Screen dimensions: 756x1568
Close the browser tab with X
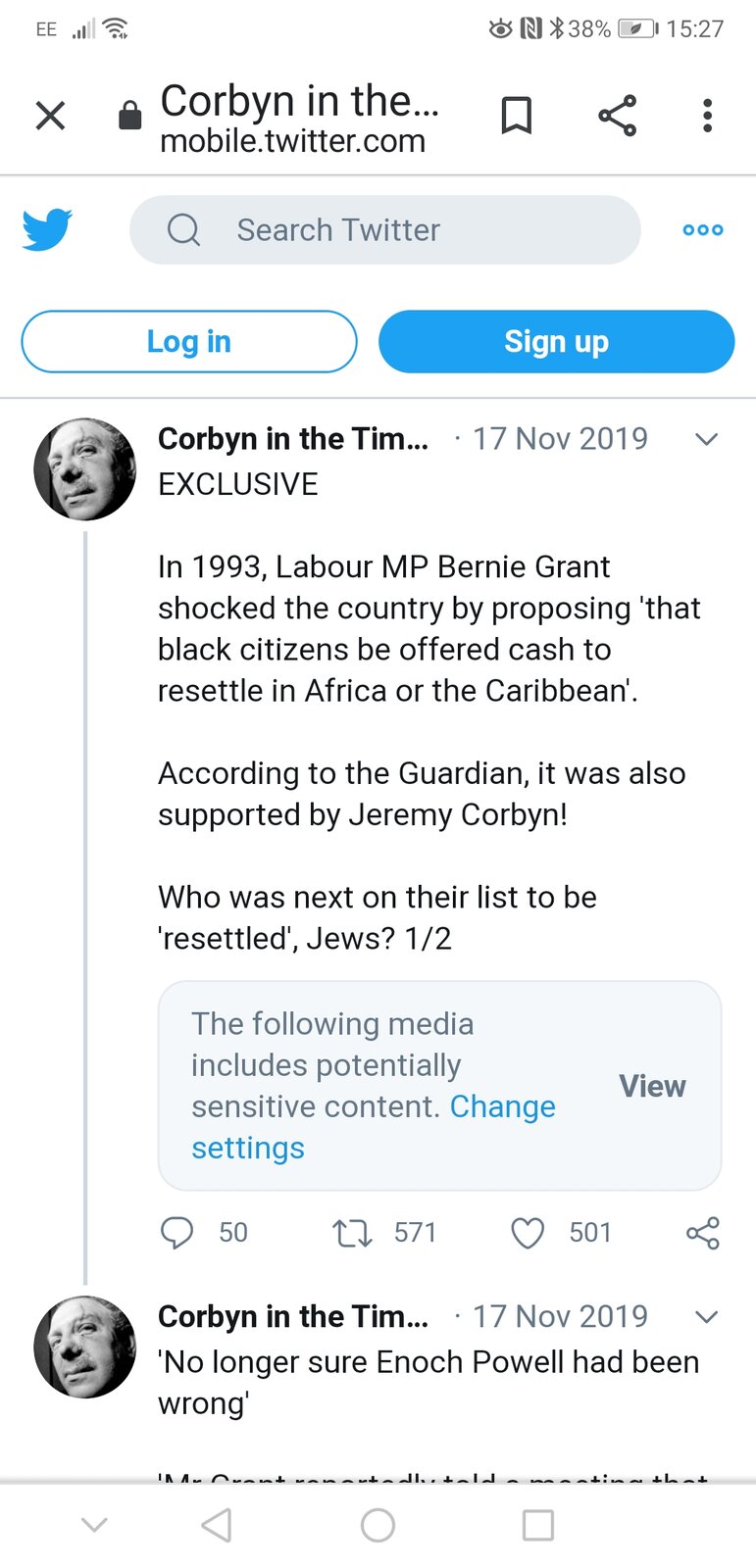point(50,116)
